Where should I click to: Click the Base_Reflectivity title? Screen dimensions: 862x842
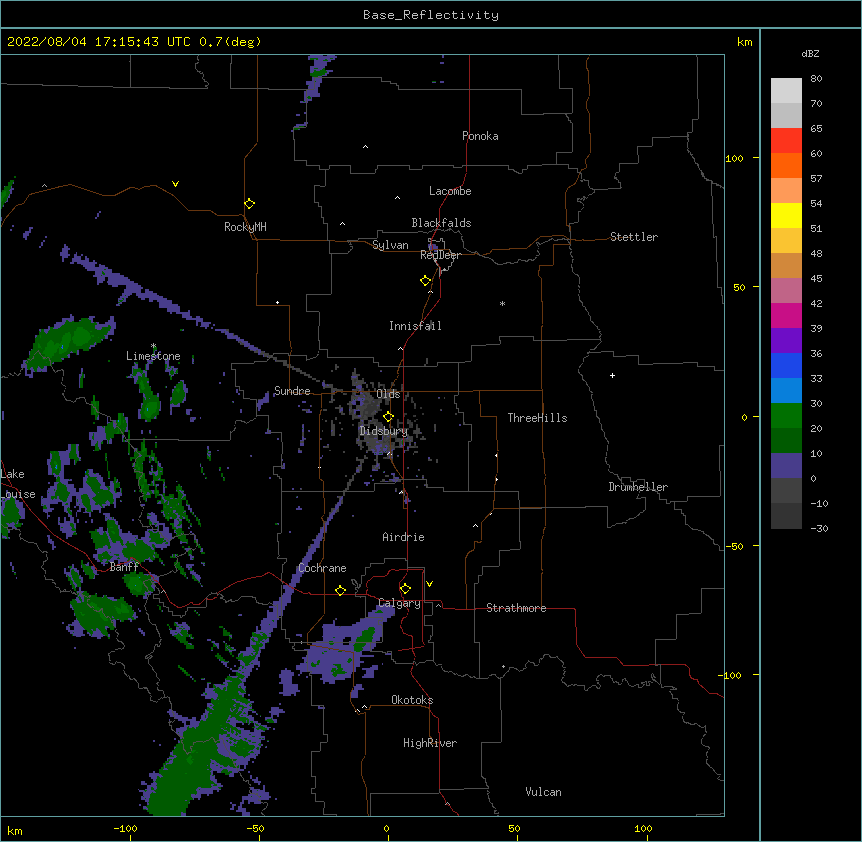tap(431, 15)
